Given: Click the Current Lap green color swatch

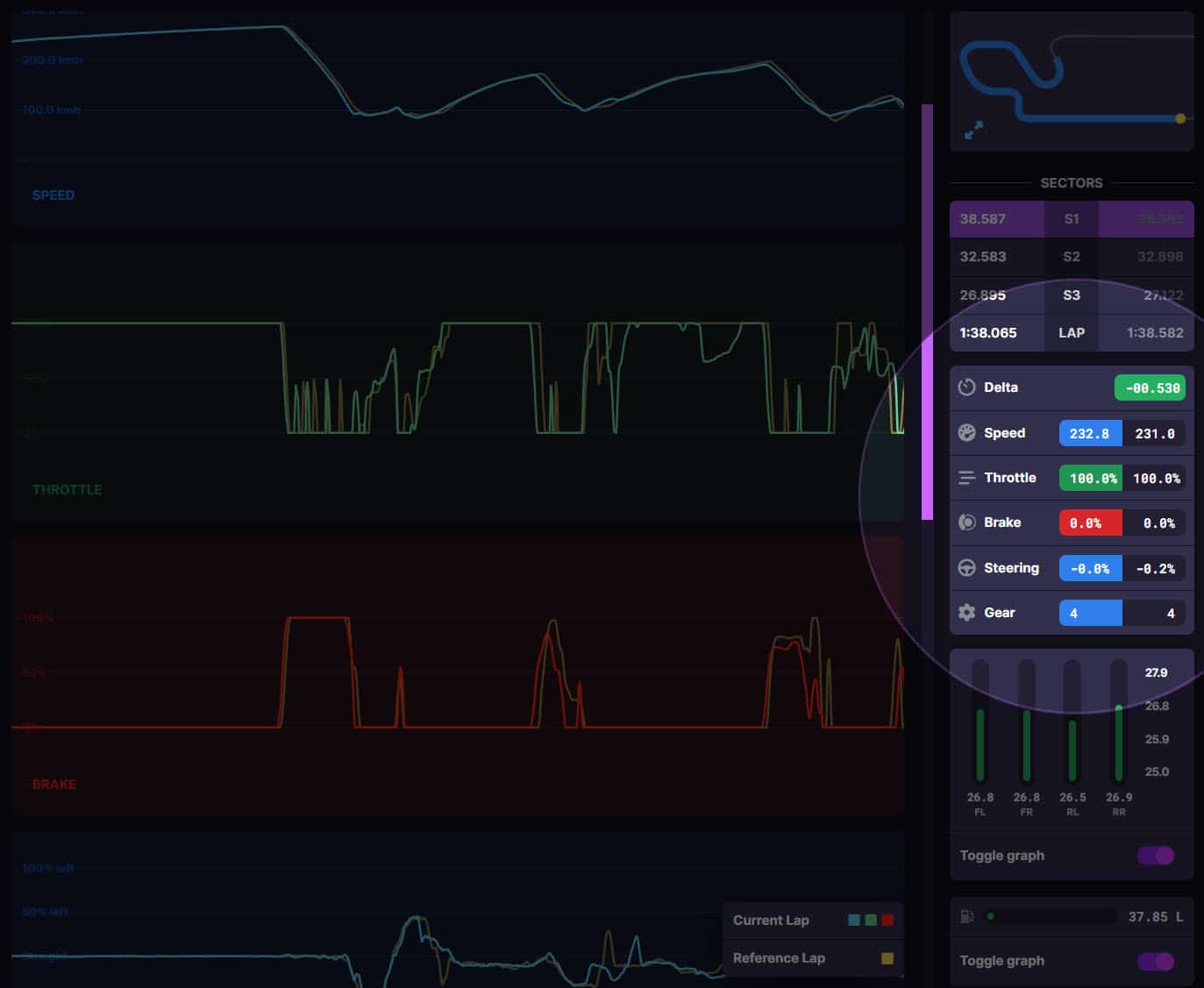Looking at the screenshot, I should pyautogui.click(x=871, y=920).
